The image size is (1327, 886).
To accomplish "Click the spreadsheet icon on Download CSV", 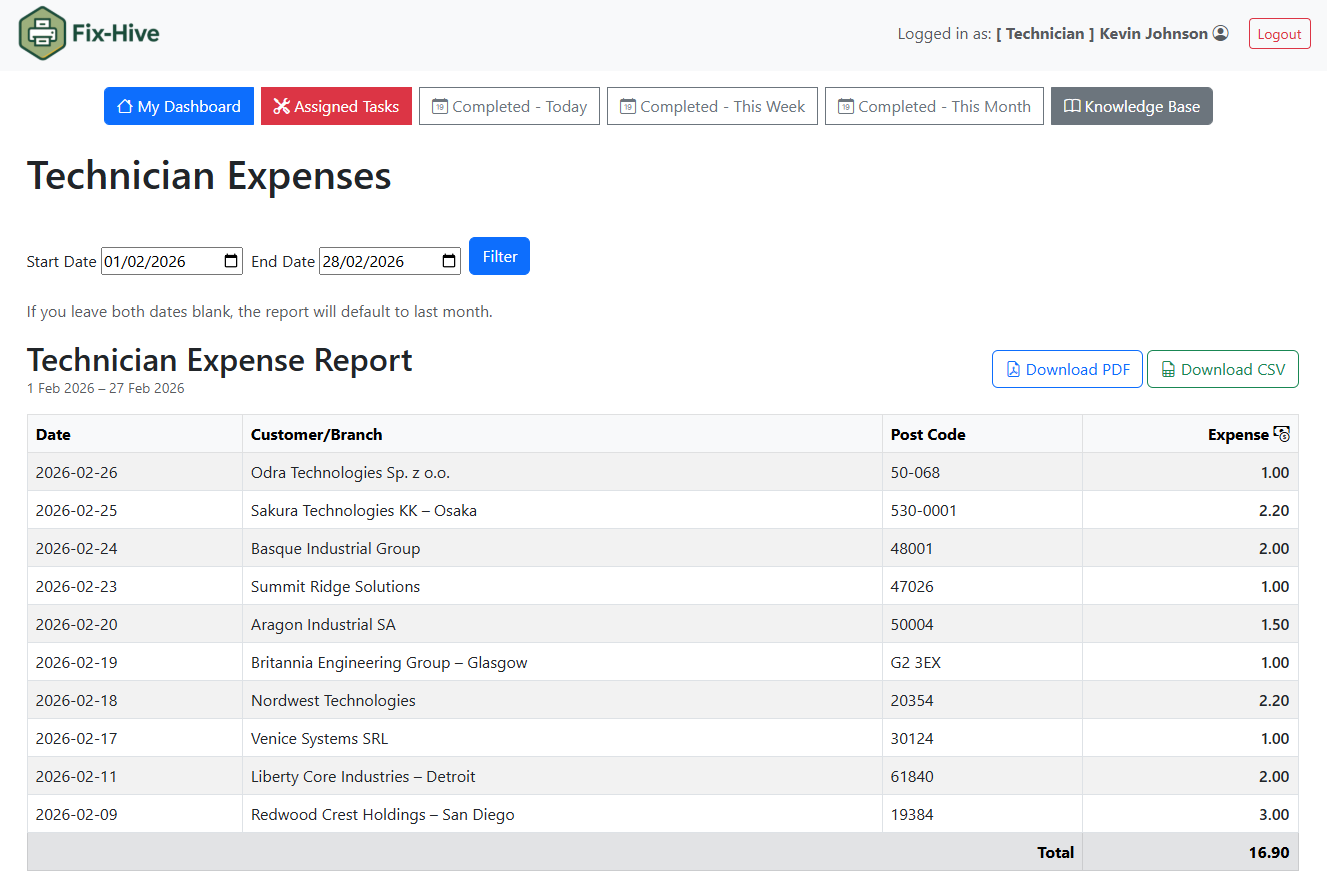I will [1168, 369].
